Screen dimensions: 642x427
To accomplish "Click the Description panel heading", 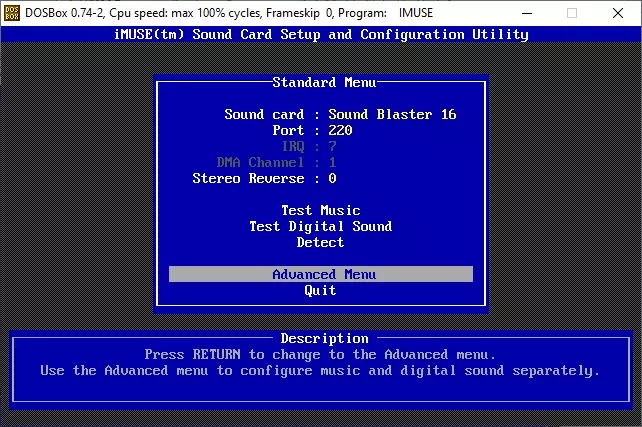I will (324, 339).
